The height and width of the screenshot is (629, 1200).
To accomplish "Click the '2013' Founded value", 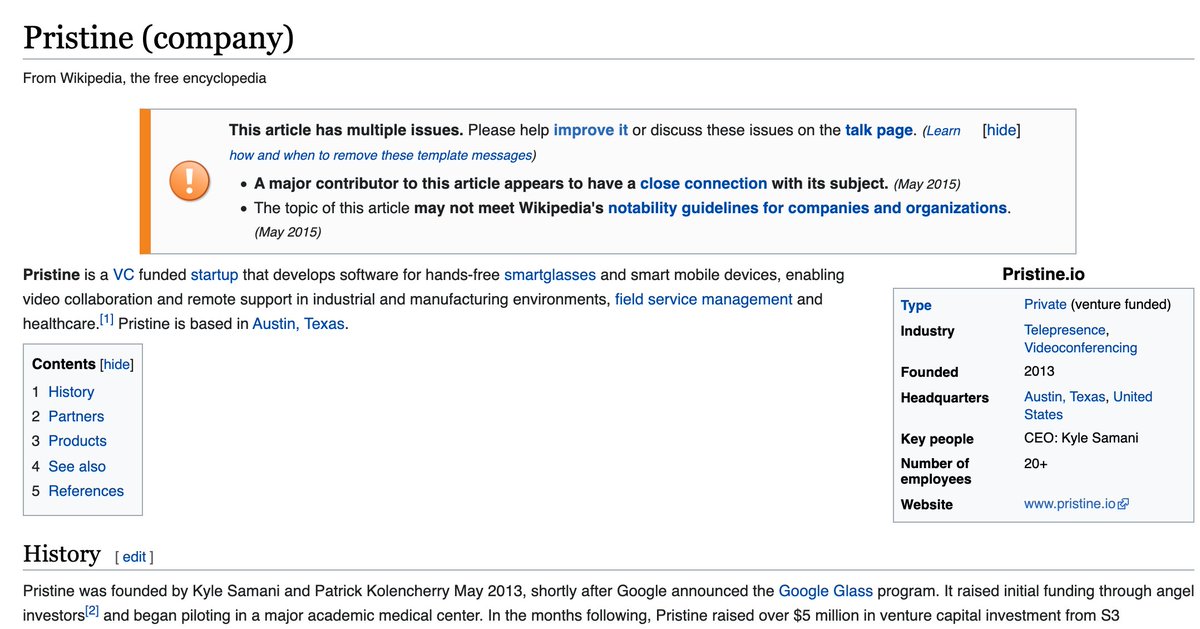I will coord(1039,371).
